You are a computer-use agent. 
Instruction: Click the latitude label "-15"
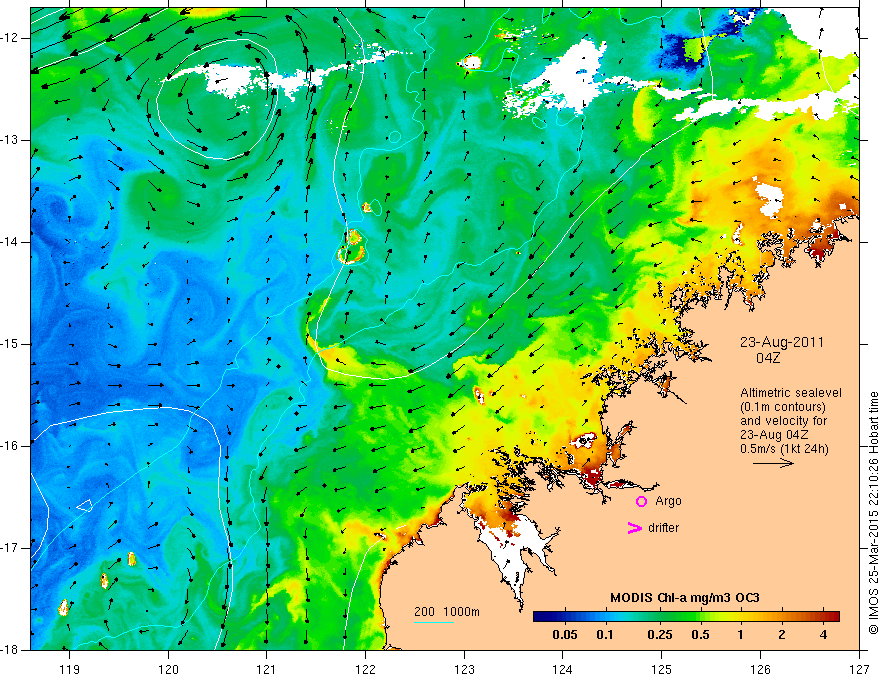[x=11, y=344]
